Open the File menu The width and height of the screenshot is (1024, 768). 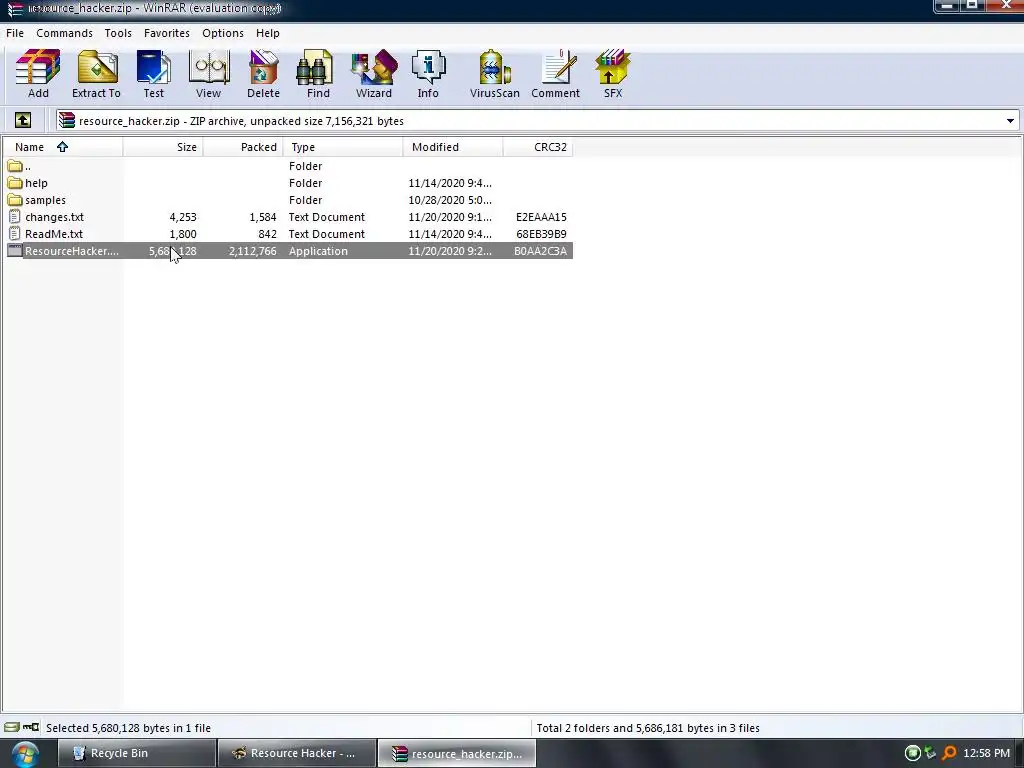[15, 33]
